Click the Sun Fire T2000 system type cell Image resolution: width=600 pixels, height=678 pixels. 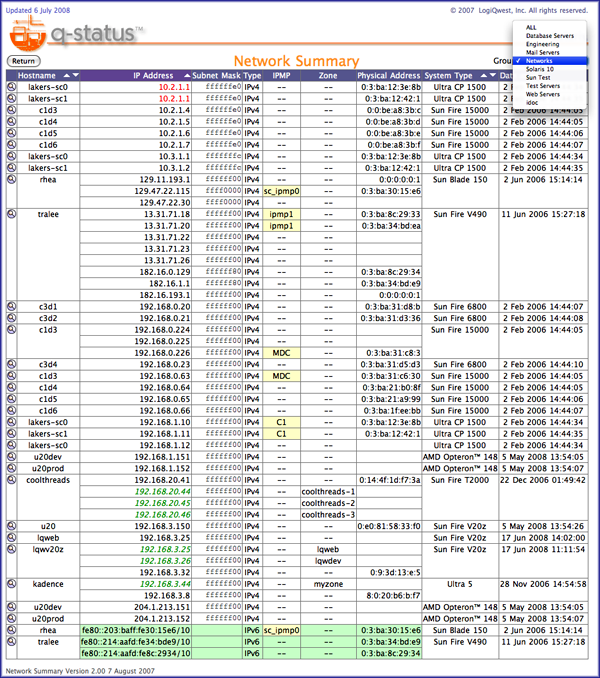pos(460,480)
